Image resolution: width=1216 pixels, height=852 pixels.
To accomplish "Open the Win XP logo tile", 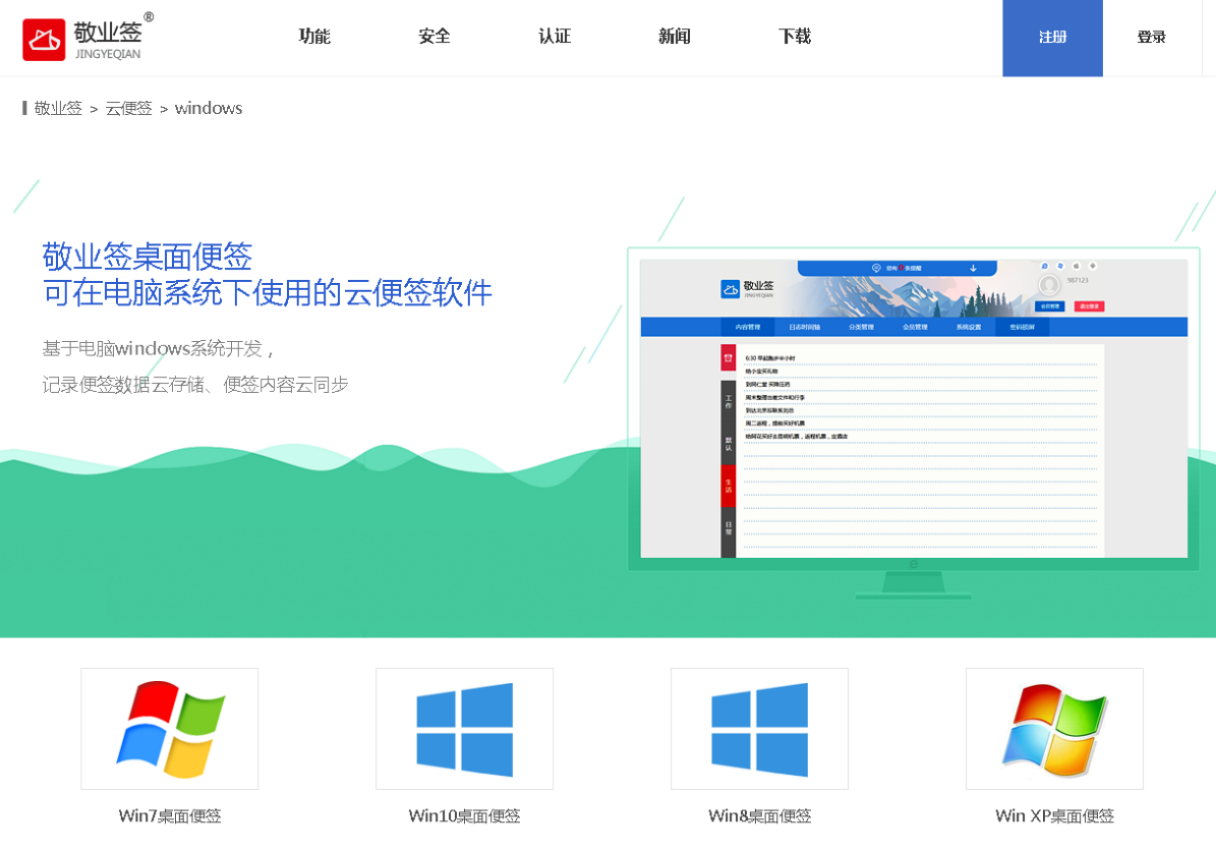I will pos(1054,728).
